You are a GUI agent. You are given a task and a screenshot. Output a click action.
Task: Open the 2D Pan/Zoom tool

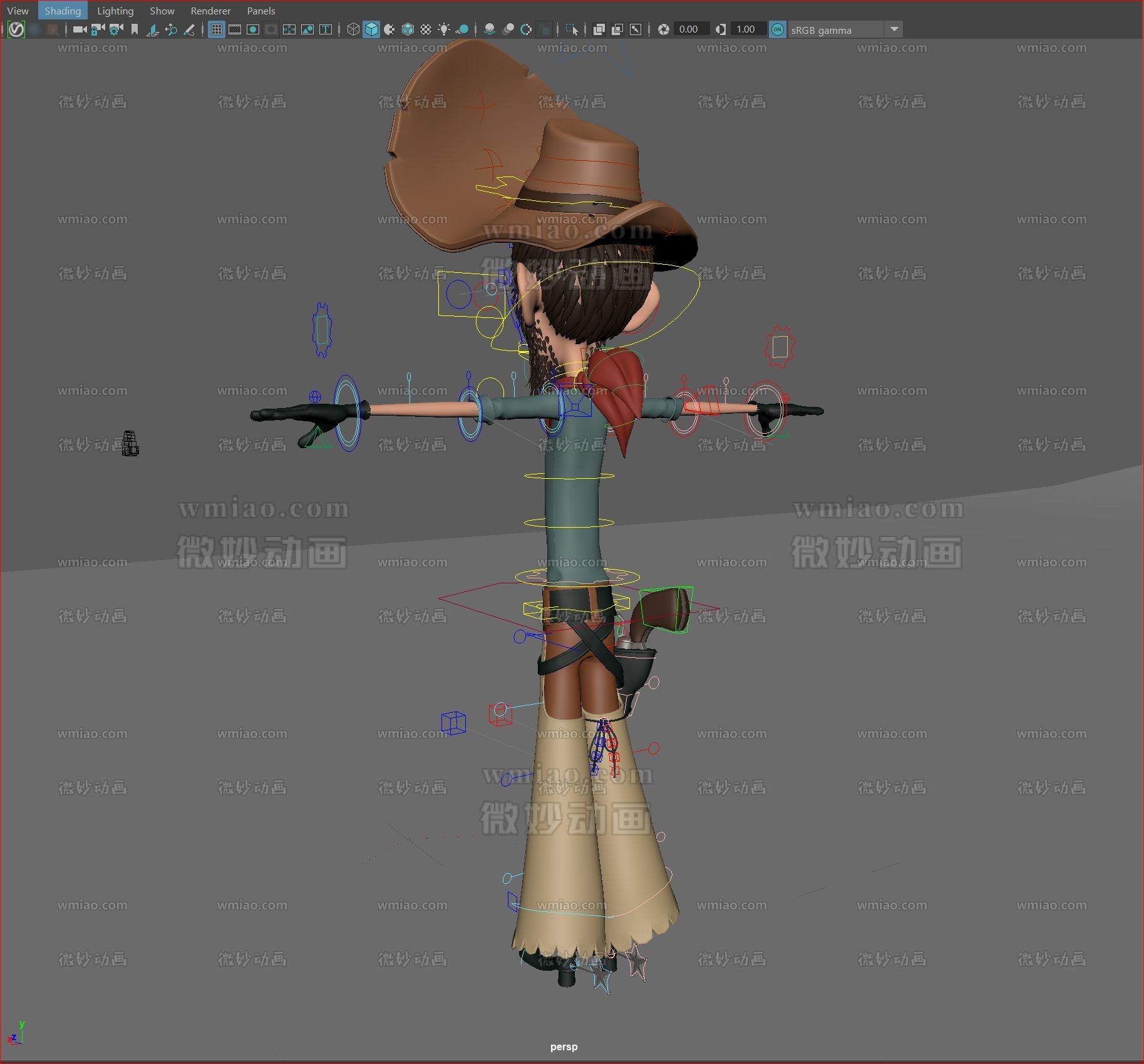click(170, 29)
